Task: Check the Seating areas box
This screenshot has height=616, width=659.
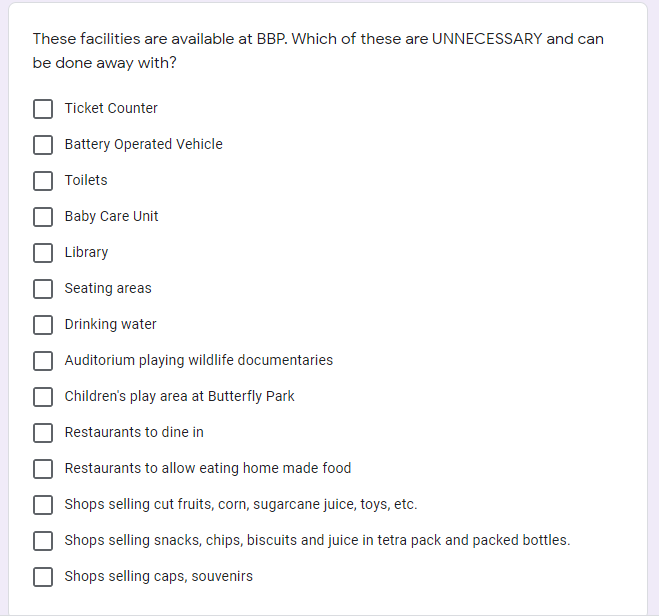Action: [43, 288]
